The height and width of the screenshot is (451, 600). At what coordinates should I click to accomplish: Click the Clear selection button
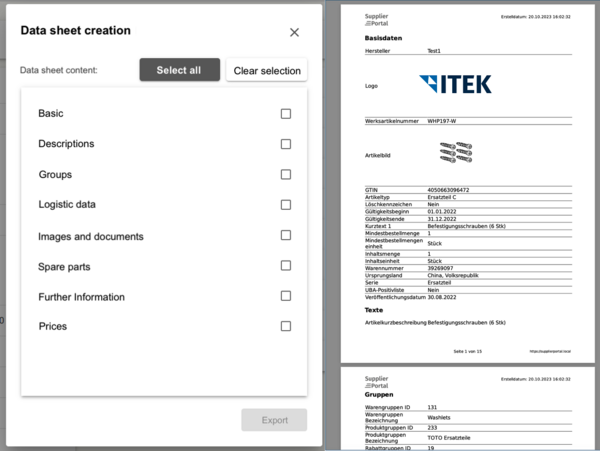(x=267, y=70)
